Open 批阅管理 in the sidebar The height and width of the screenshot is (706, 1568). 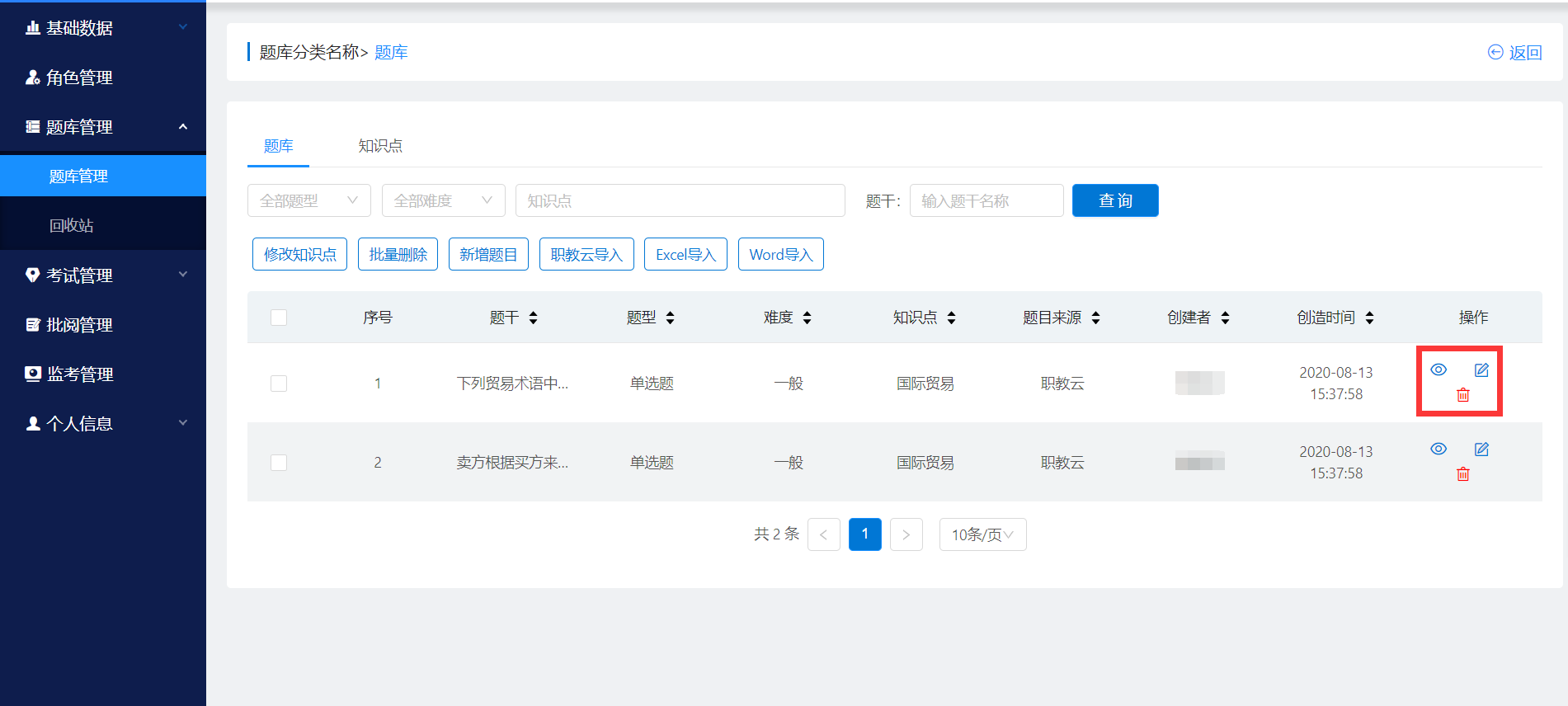point(103,325)
